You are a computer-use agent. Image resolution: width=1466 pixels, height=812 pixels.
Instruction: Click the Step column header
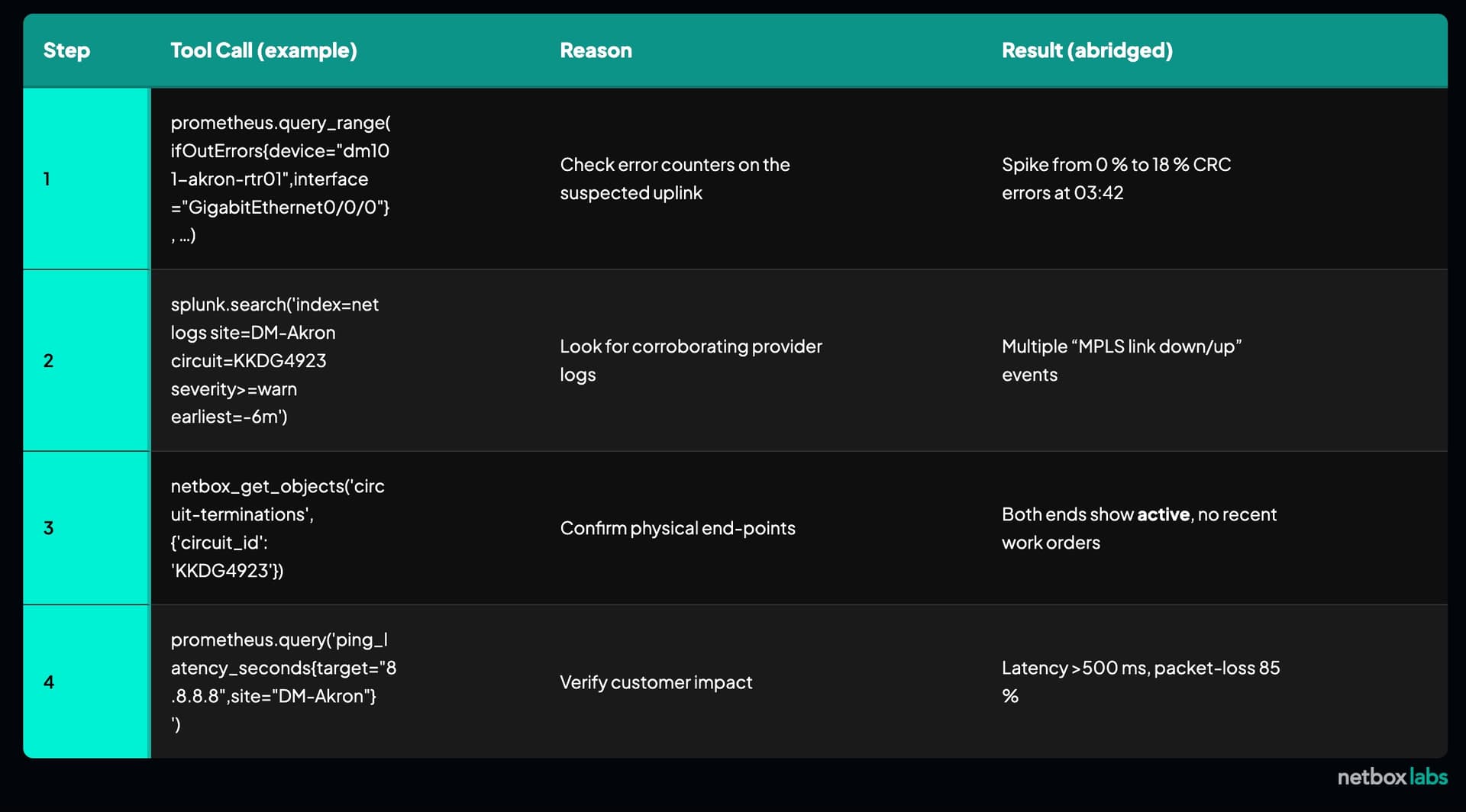(66, 50)
